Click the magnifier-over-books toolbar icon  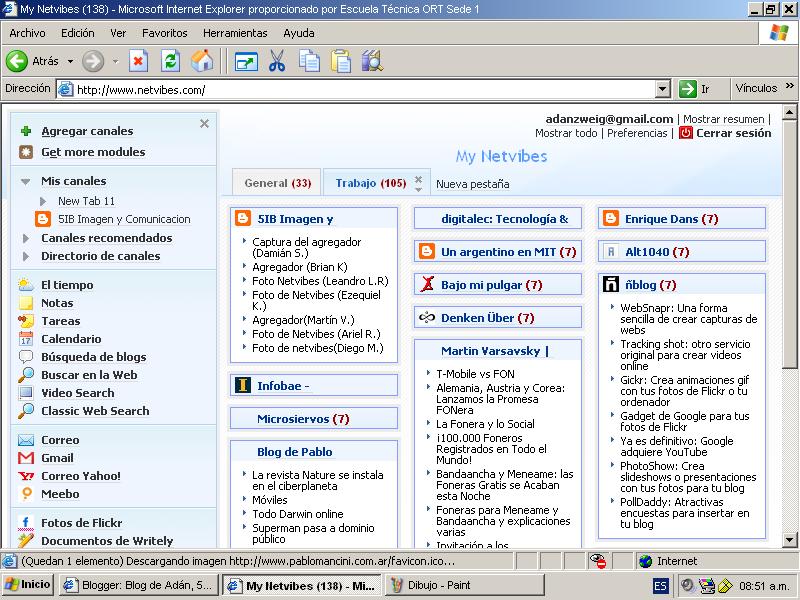tap(372, 61)
